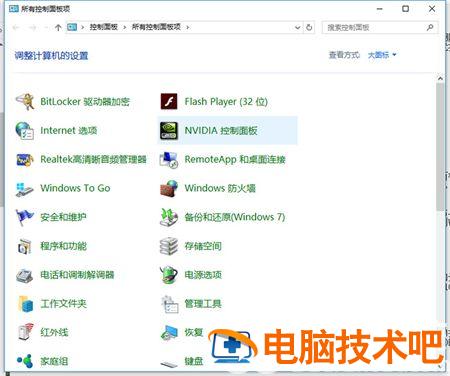Click the NVIDIA 控制面板 text link
The width and height of the screenshot is (450, 376).
(x=221, y=130)
